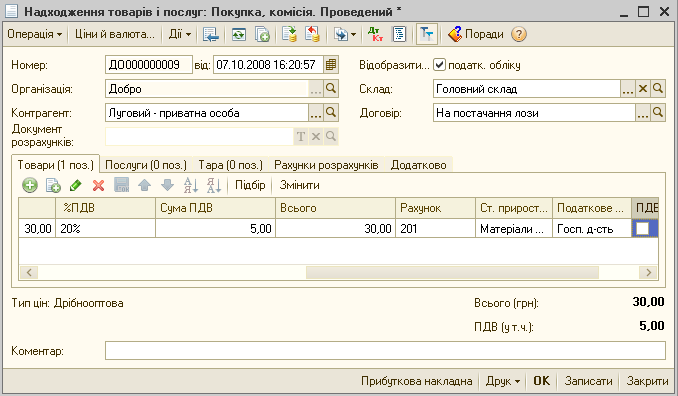Click the Госп. д-сть cell in Податкове column
Image resolution: width=678 pixels, height=396 pixels.
(x=592, y=229)
